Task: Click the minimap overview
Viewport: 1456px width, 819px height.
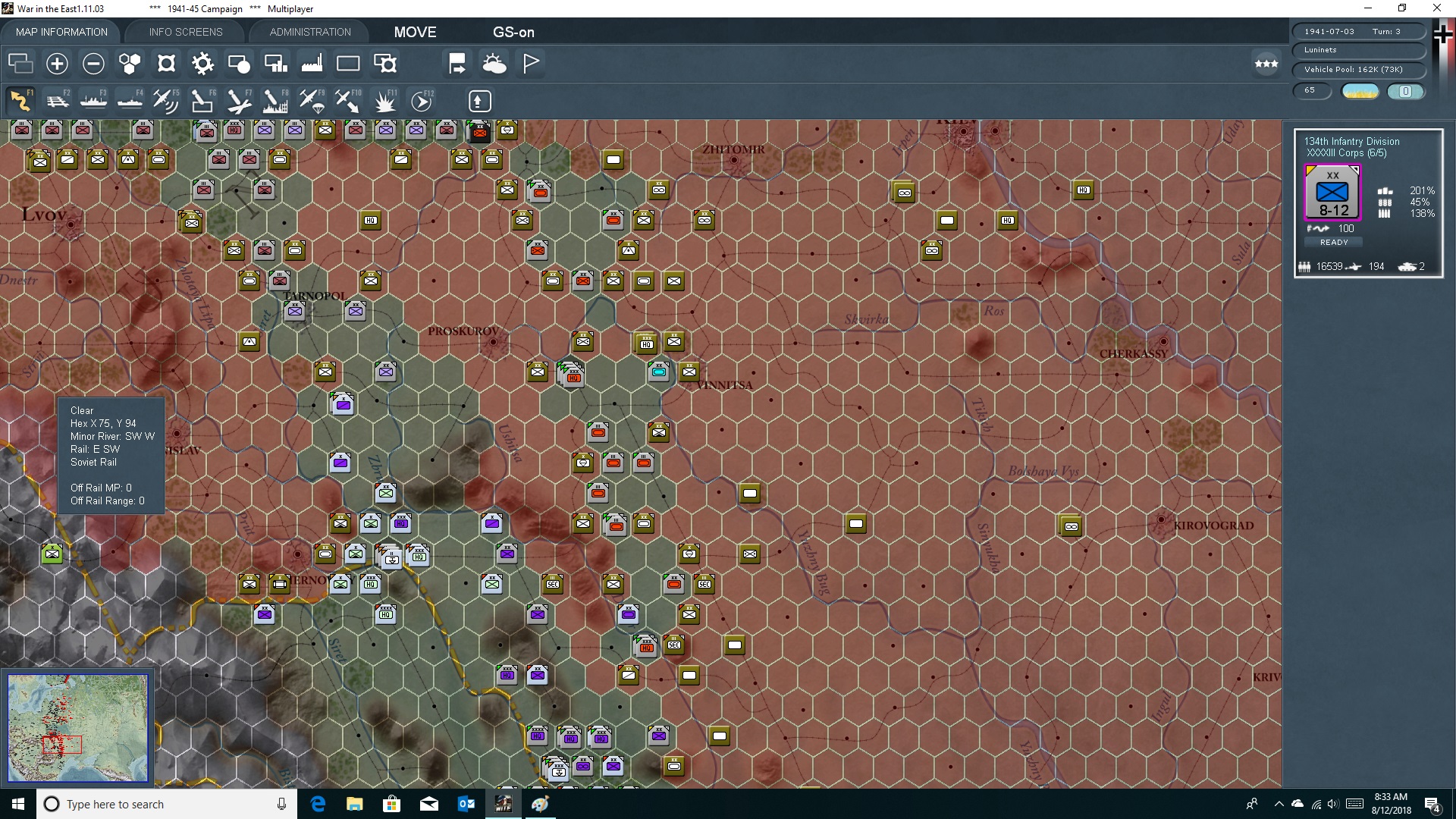Action: point(77,728)
